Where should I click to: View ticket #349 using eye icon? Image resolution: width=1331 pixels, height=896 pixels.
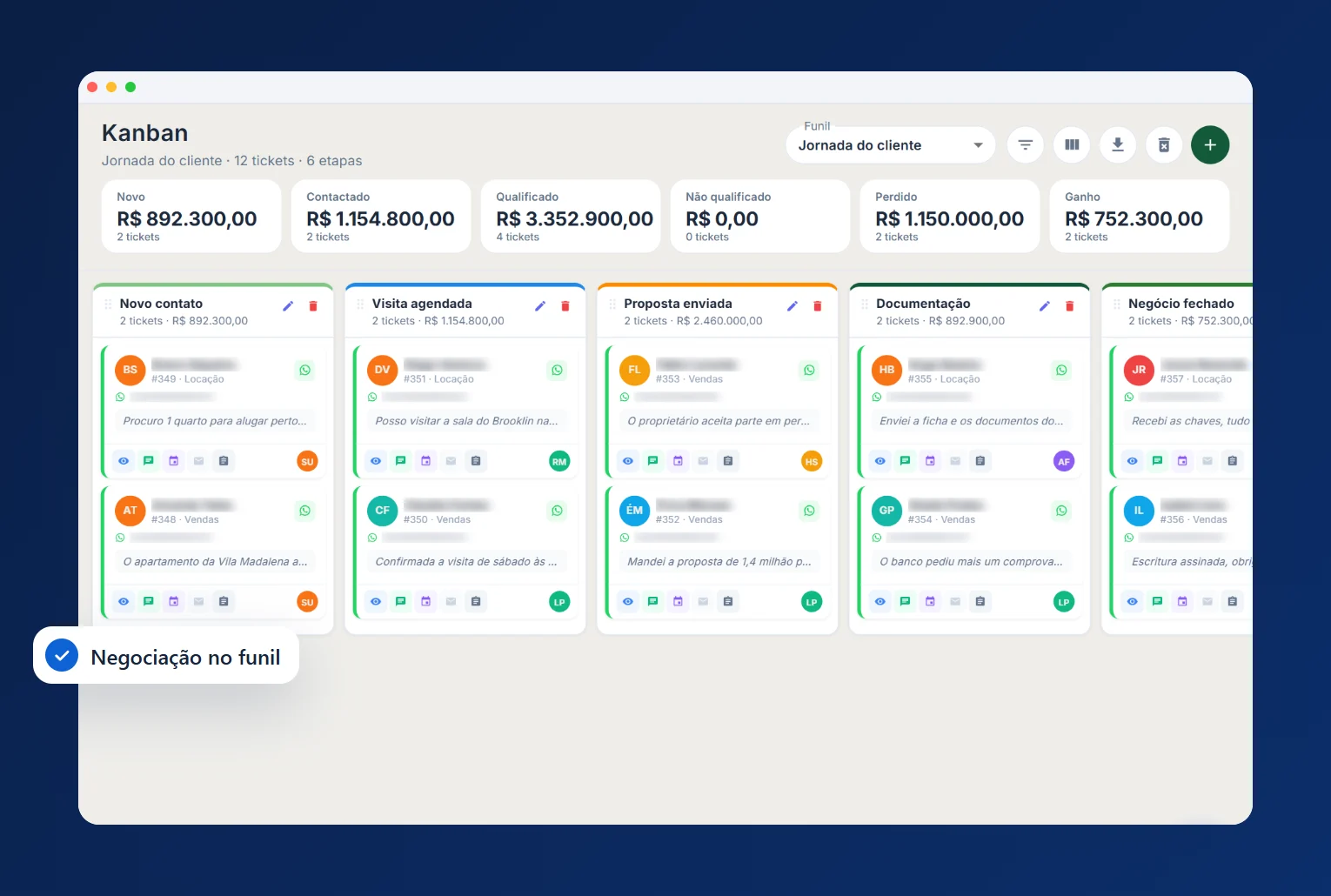click(124, 461)
